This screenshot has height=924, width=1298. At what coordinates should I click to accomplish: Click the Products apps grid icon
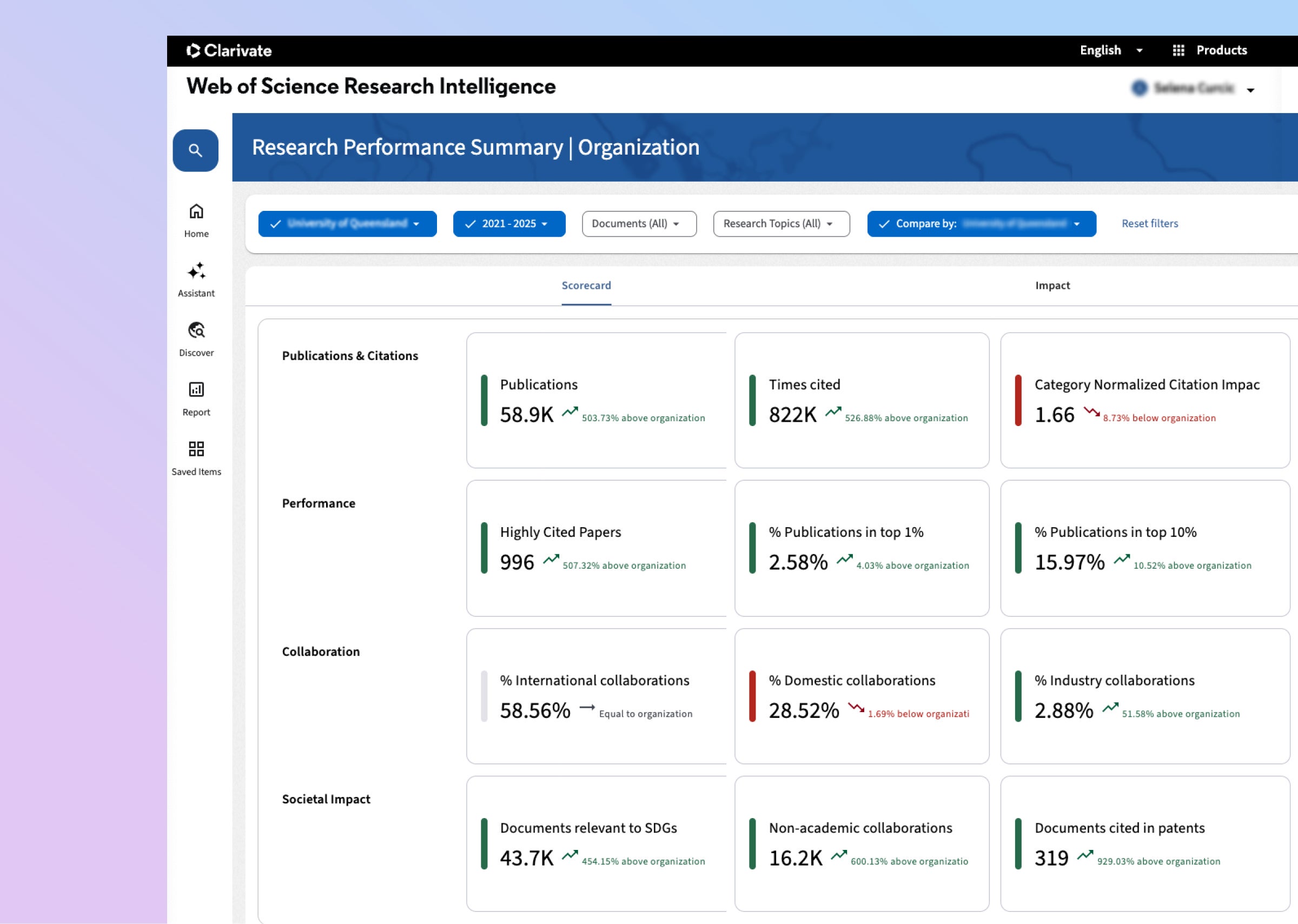click(1178, 51)
